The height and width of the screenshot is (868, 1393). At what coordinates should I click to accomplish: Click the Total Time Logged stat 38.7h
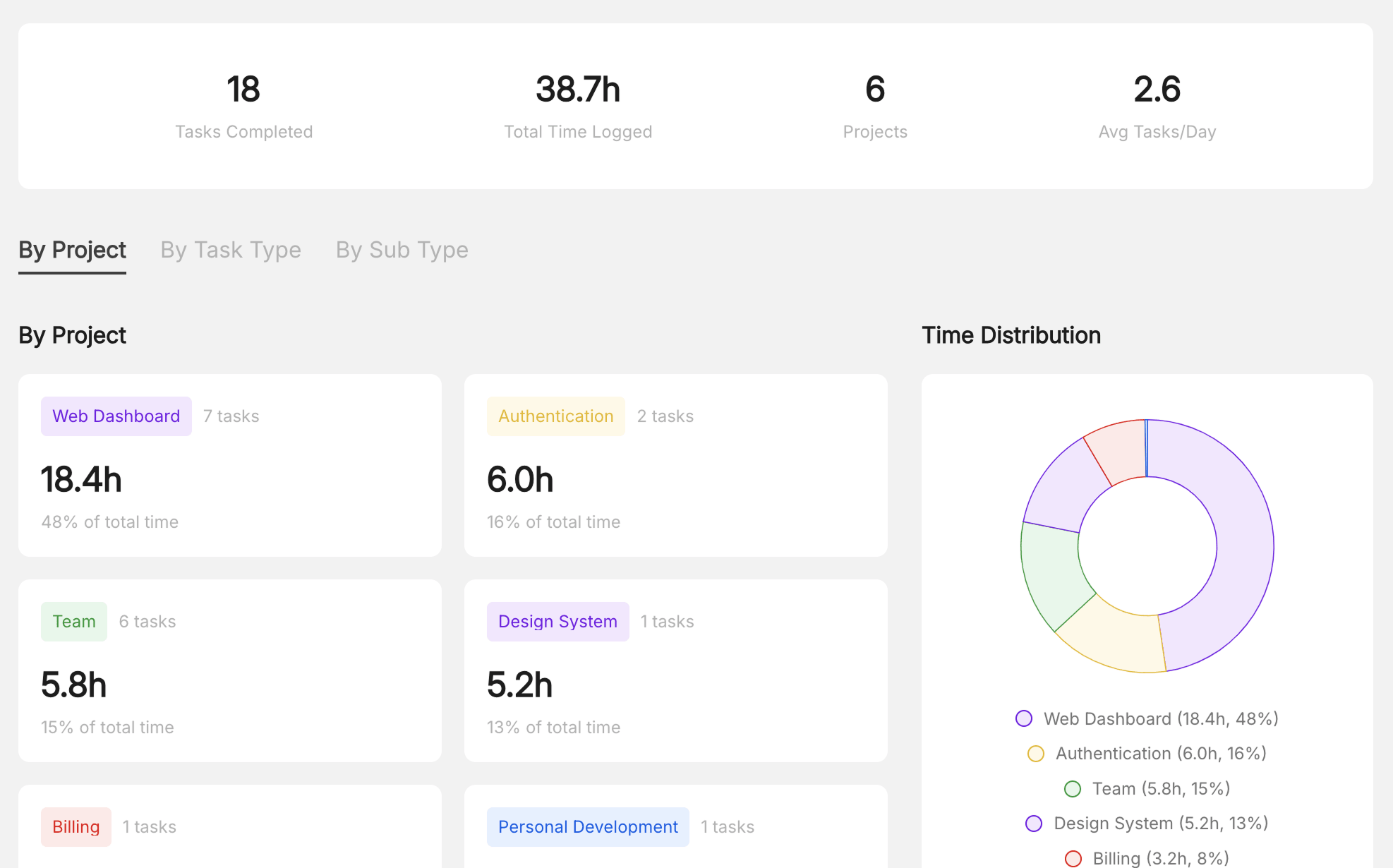point(578,89)
